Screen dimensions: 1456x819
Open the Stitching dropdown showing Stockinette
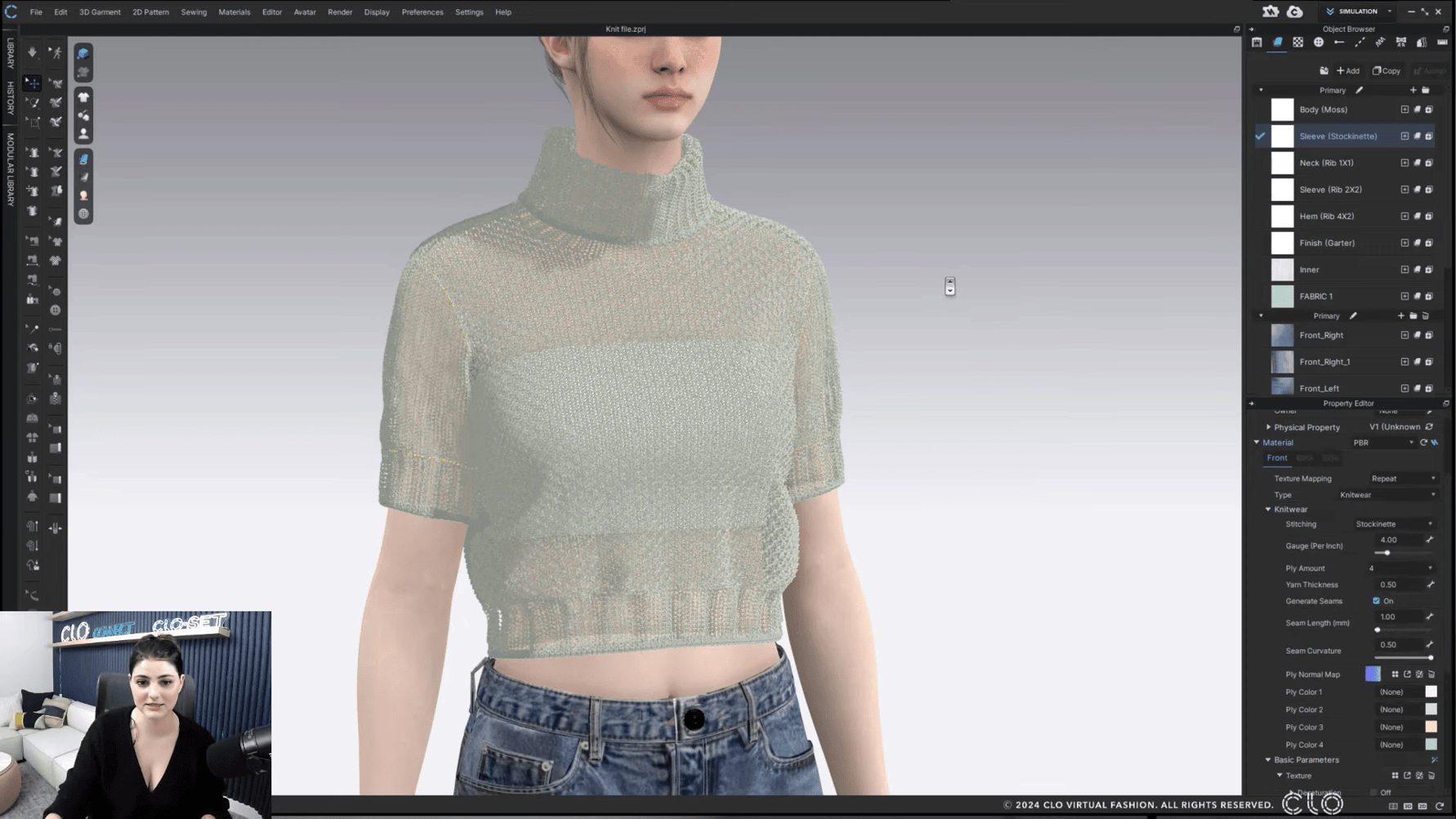(x=1392, y=524)
